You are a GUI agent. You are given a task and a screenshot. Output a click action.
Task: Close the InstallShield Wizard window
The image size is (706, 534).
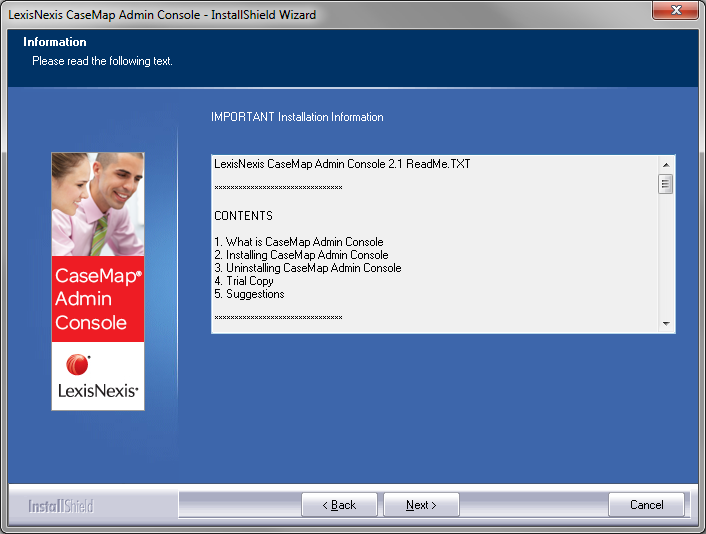(675, 10)
